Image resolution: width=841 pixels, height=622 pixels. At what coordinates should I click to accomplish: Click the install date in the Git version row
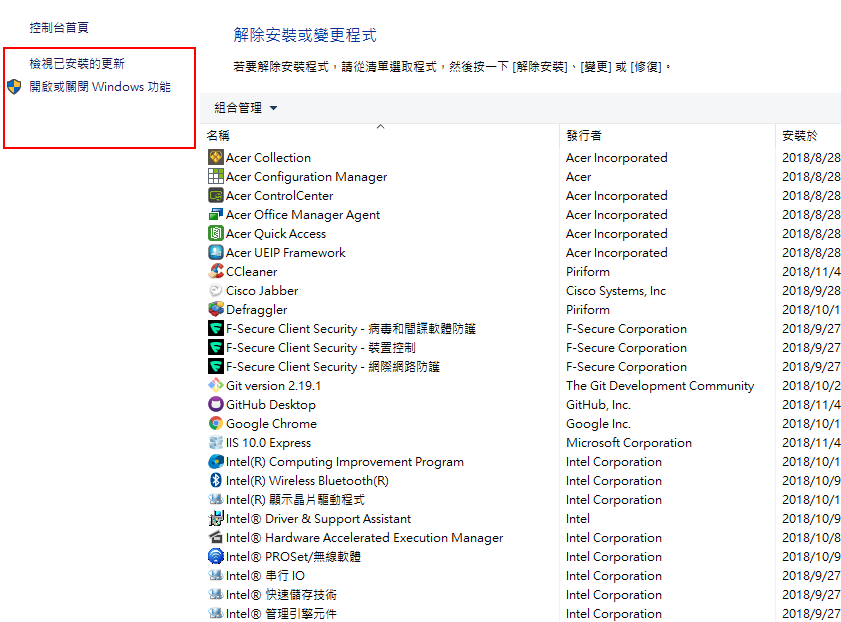[811, 386]
